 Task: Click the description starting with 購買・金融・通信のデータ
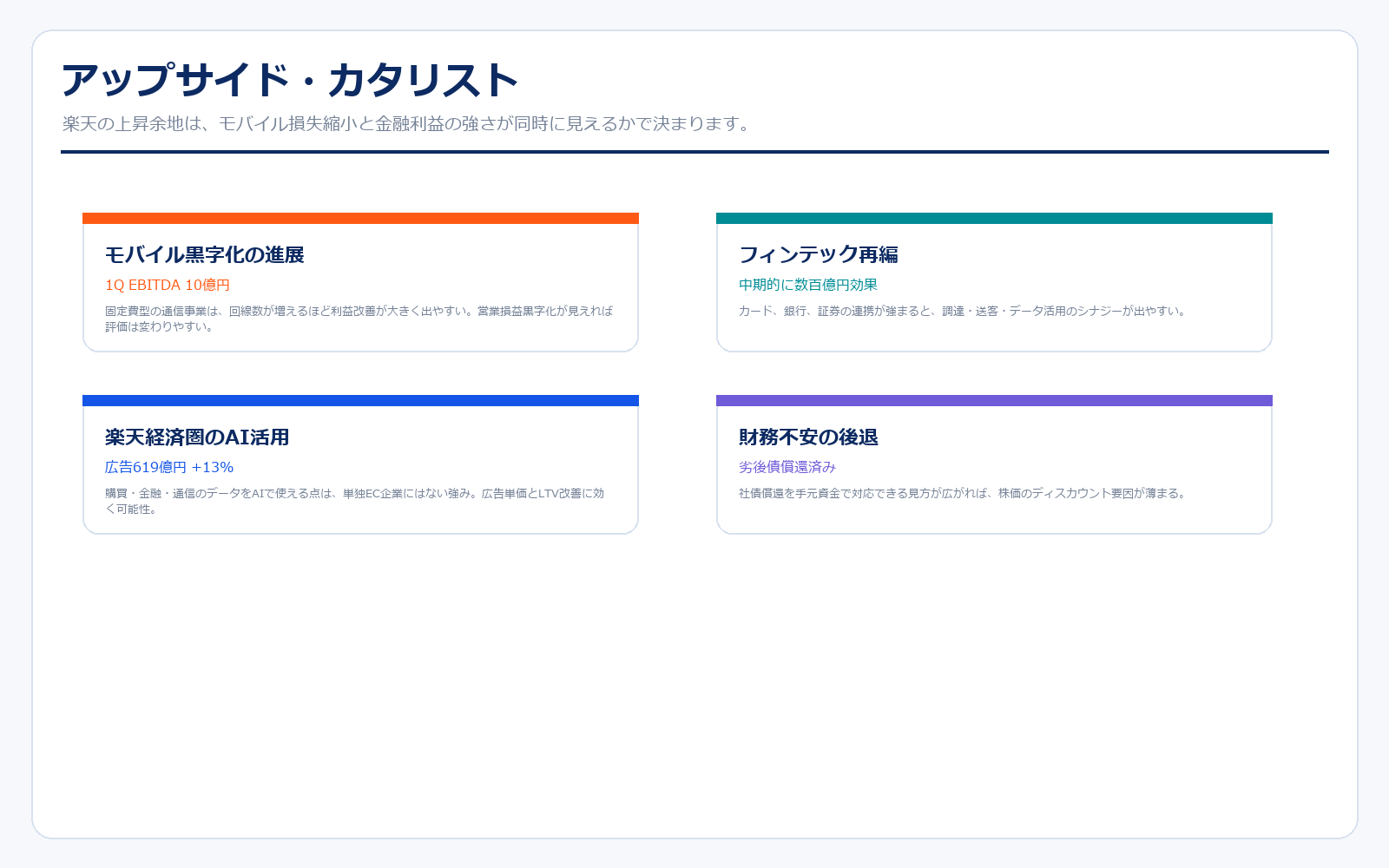(x=355, y=501)
